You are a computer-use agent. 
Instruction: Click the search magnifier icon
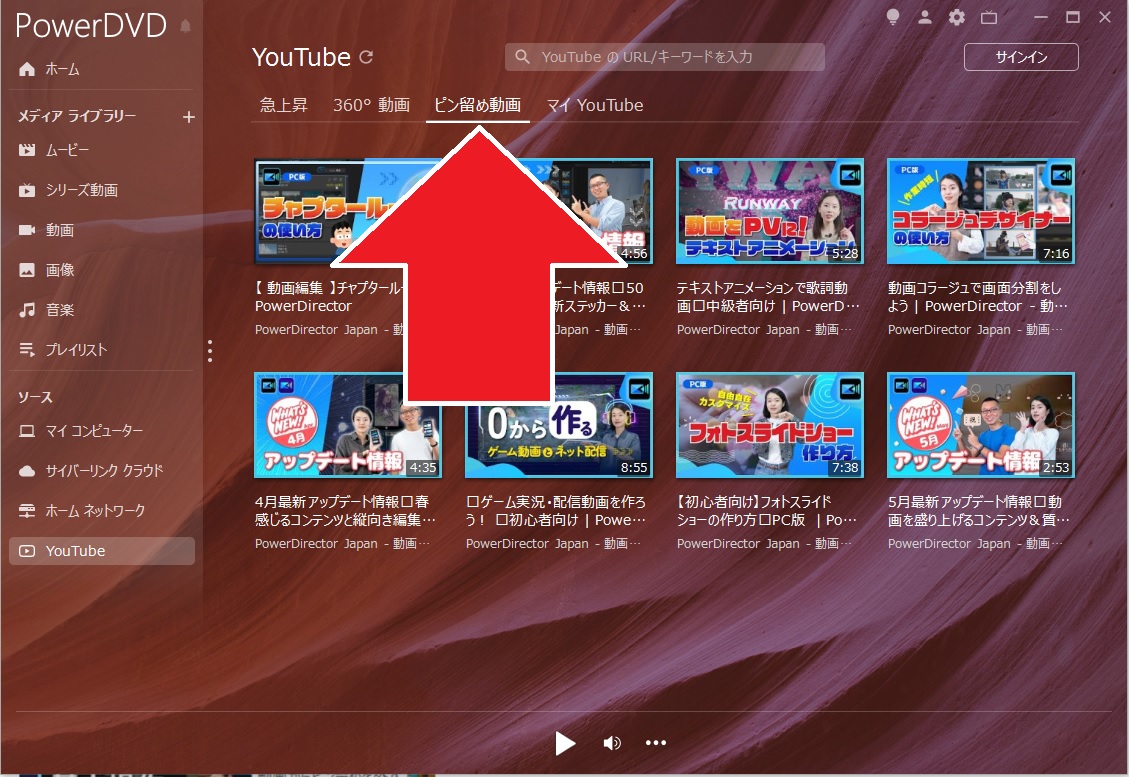(523, 57)
